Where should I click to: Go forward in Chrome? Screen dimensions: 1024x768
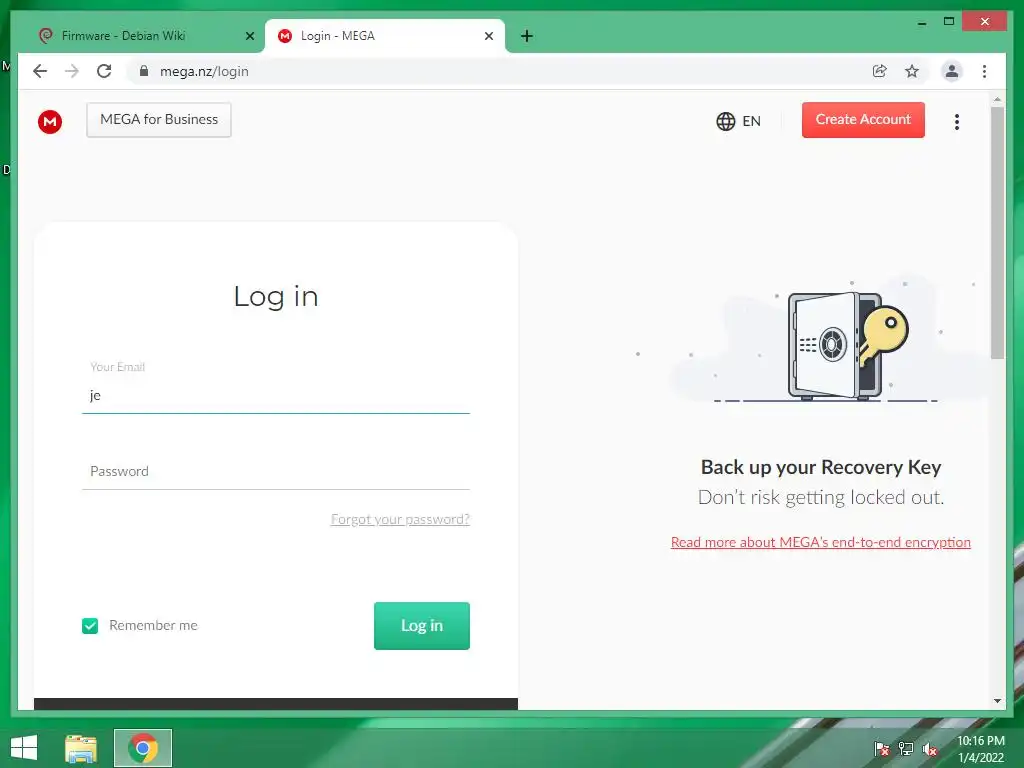pos(72,71)
